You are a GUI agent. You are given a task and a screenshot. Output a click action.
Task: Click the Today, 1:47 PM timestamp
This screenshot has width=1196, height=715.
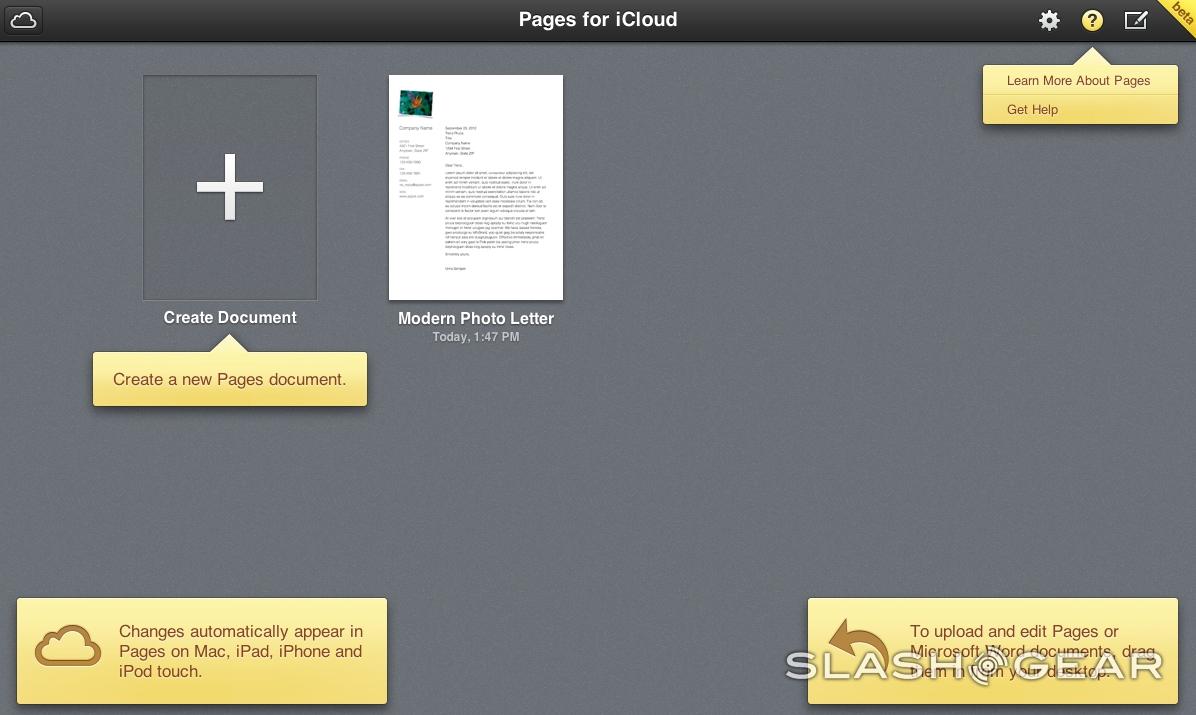point(476,337)
